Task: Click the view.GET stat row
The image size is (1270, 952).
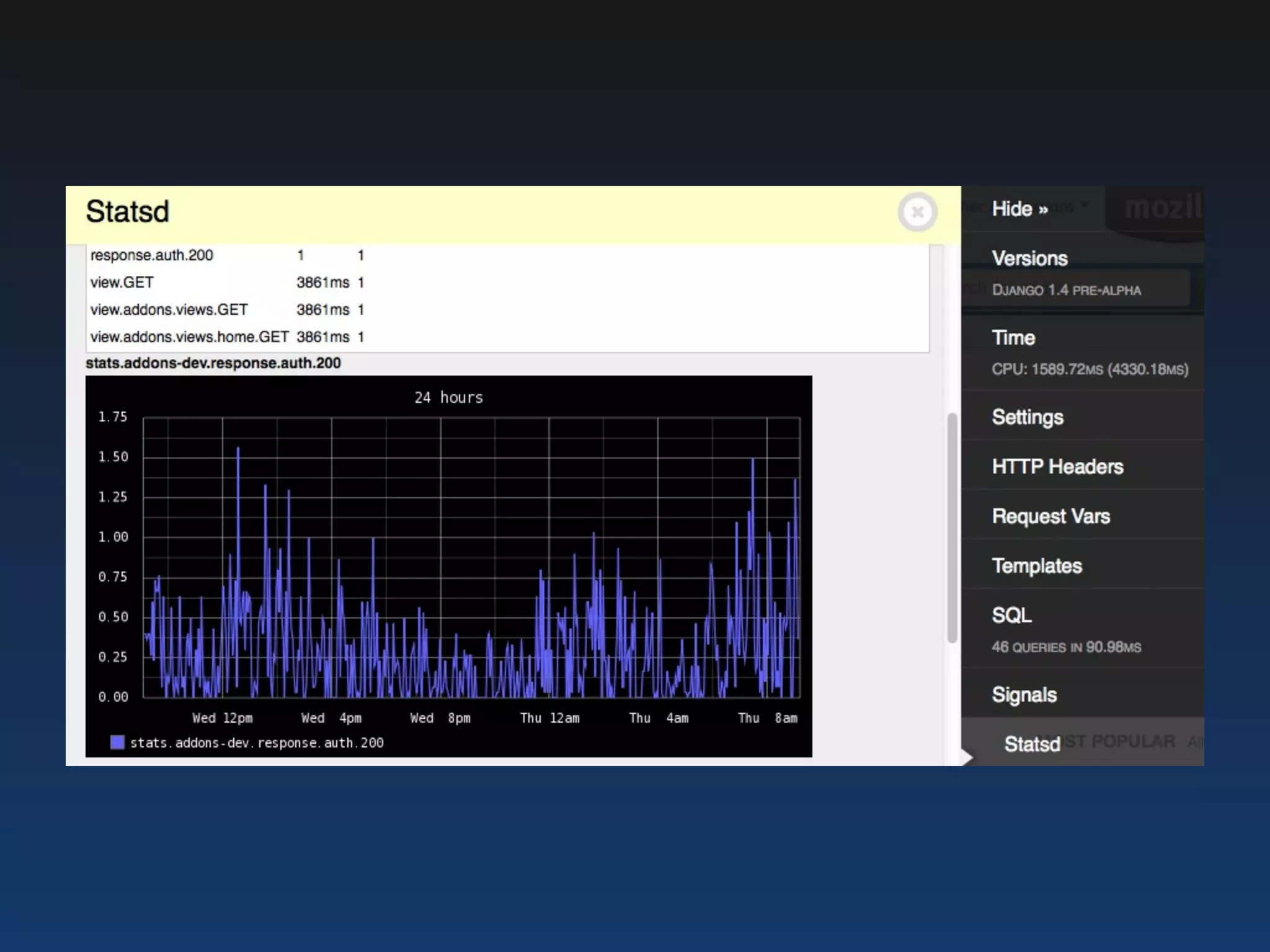Action: tap(122, 283)
